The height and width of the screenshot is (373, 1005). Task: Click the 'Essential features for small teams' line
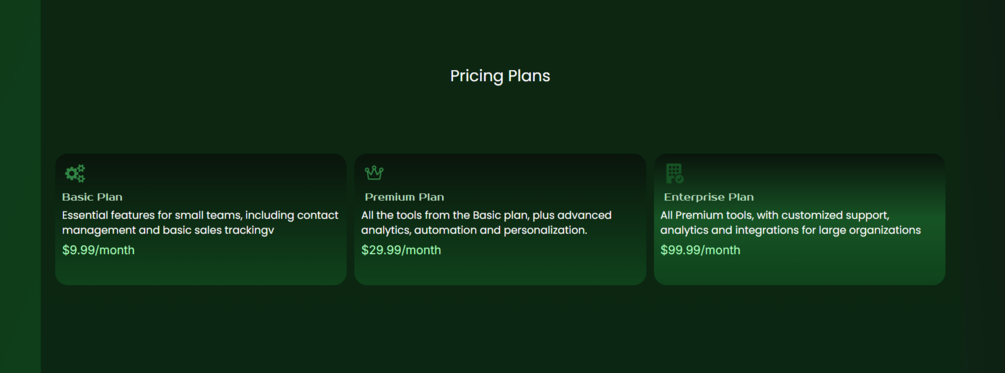pyautogui.click(x=200, y=215)
